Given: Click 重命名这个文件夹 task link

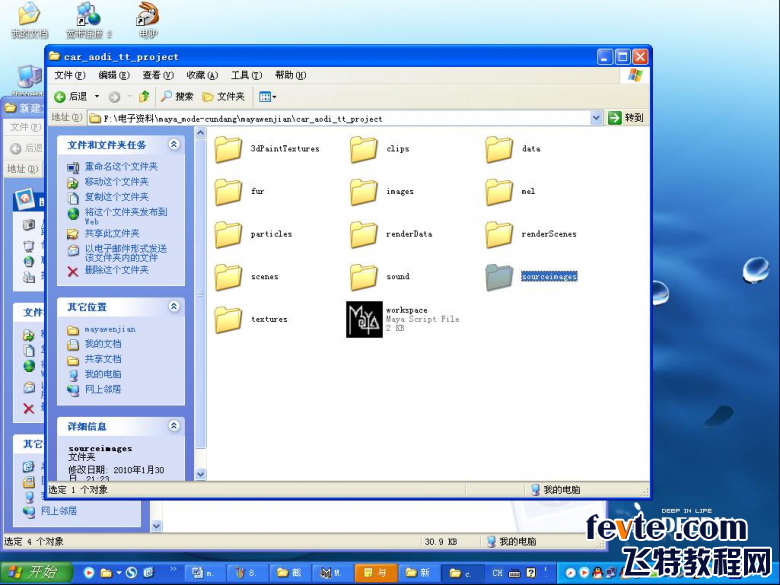Looking at the screenshot, I should pos(121,167).
